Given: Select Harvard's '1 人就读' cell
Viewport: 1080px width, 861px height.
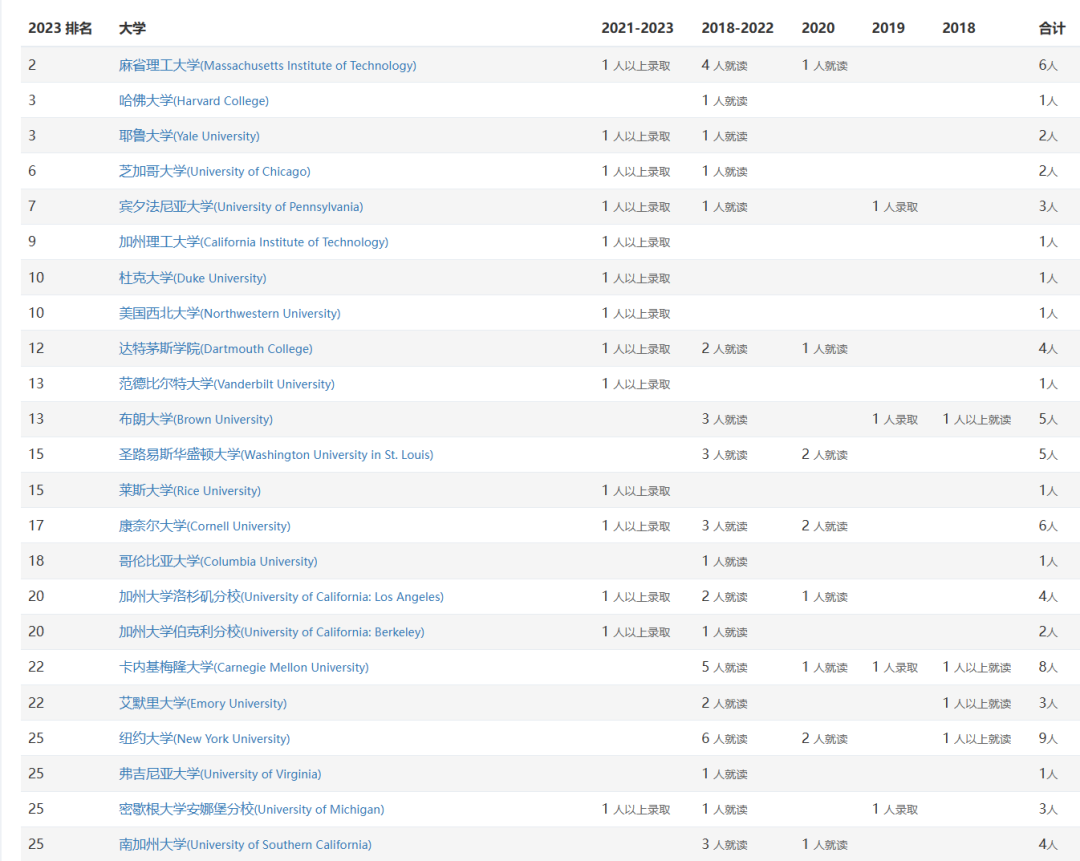Looking at the screenshot, I should pyautogui.click(x=725, y=101).
